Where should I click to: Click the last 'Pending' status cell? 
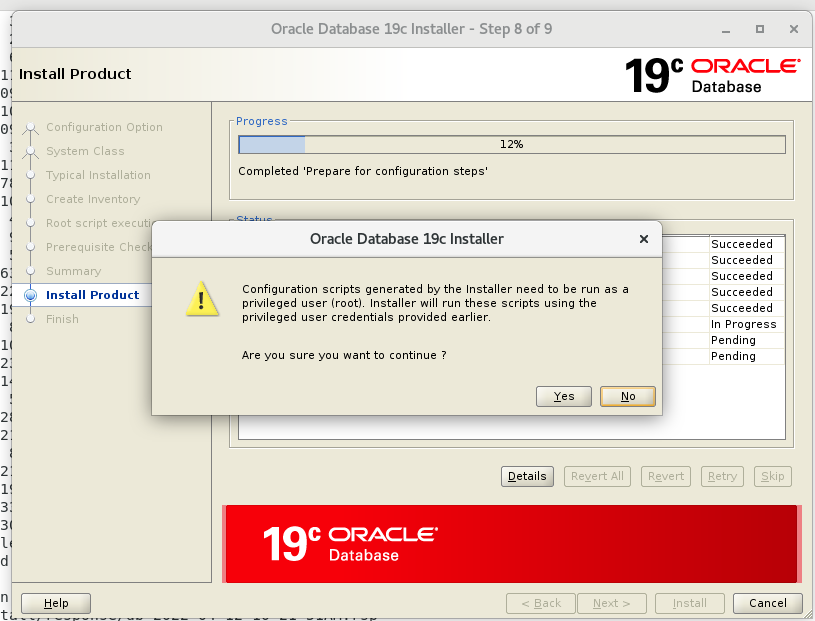coord(746,356)
